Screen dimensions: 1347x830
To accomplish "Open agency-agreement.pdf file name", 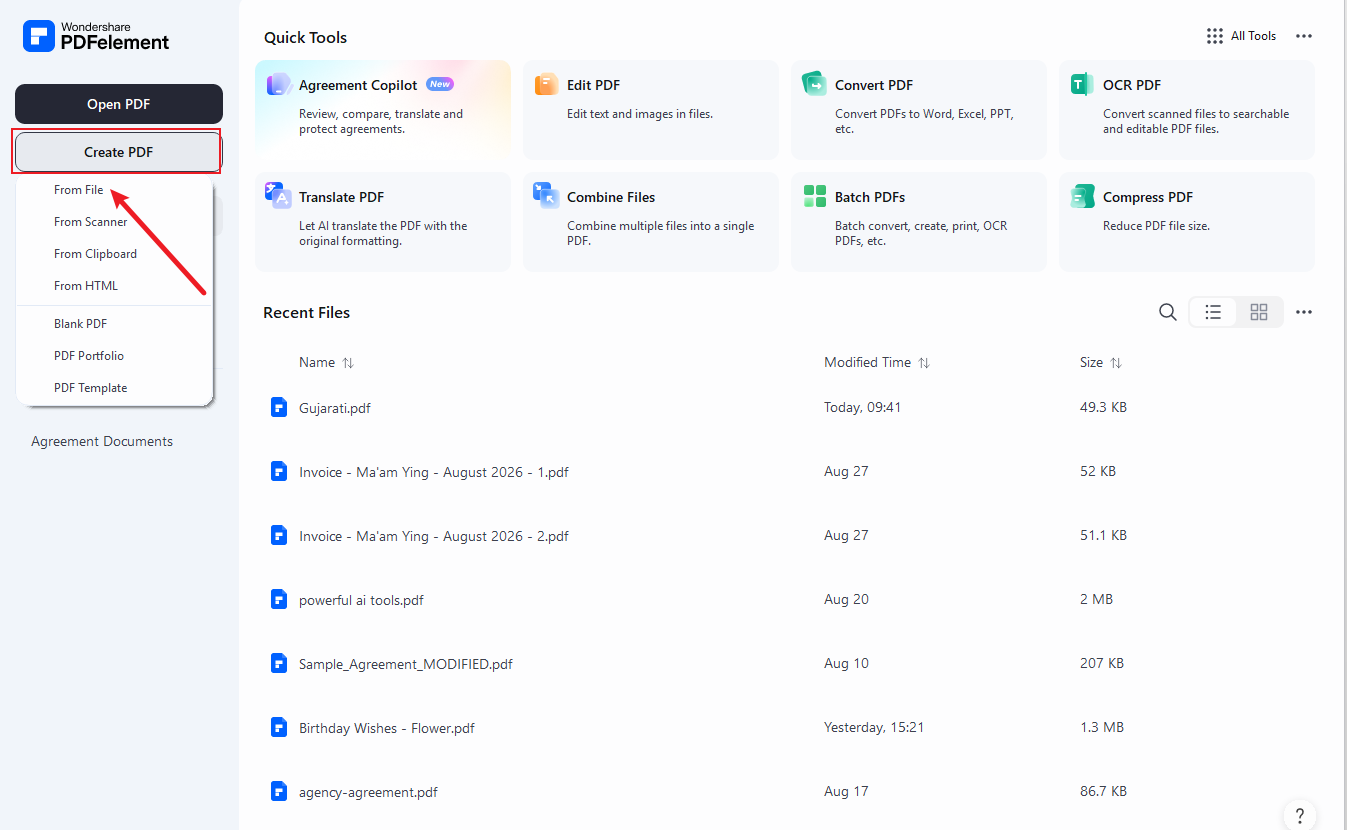I will [368, 792].
